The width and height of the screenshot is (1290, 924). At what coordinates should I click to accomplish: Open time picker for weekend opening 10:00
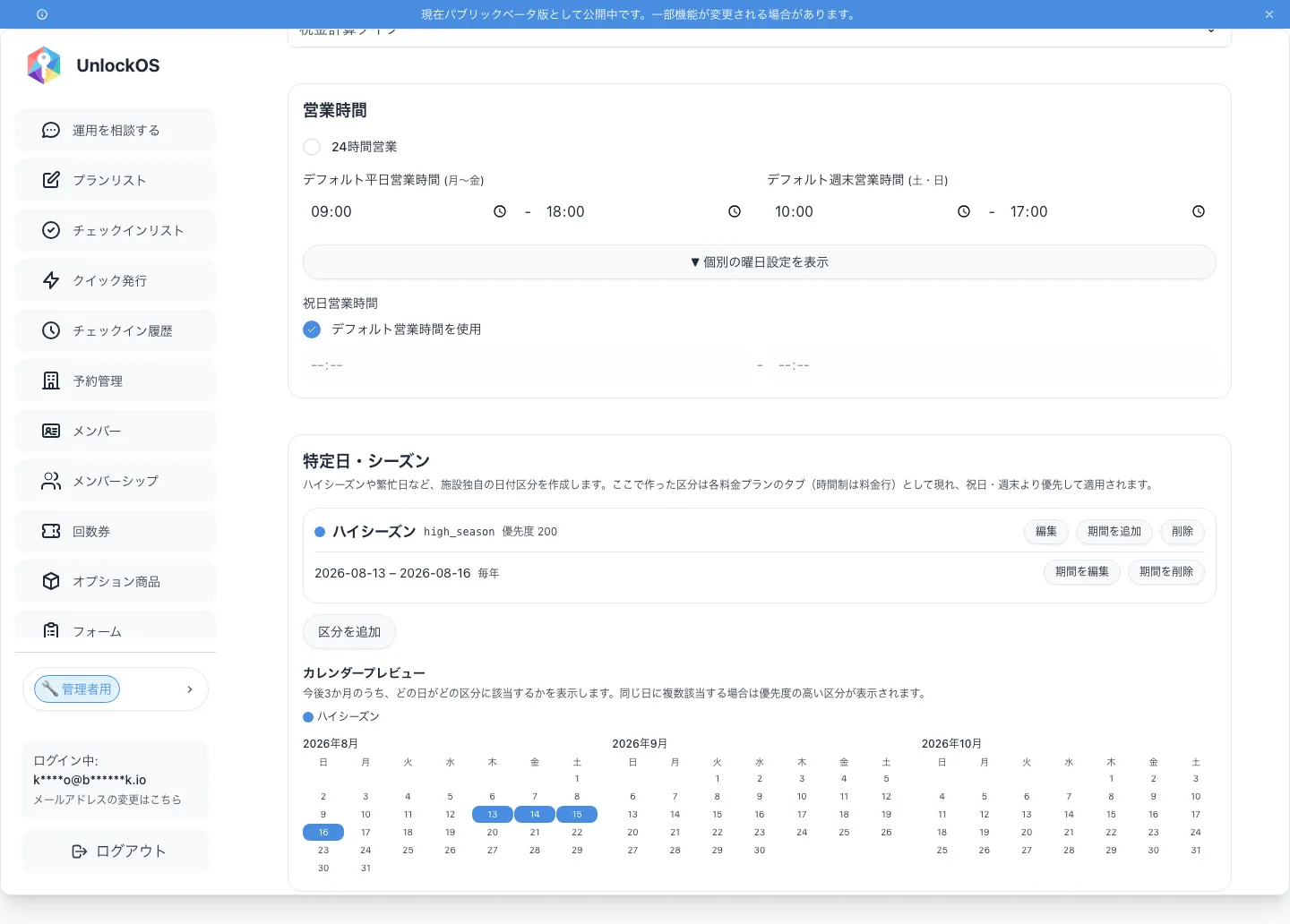click(x=964, y=211)
